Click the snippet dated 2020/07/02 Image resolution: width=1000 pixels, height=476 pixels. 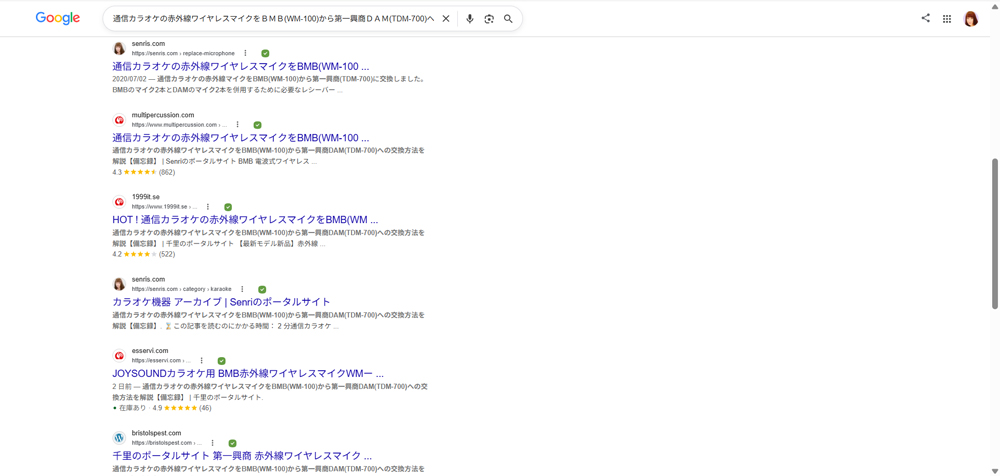click(x=268, y=85)
